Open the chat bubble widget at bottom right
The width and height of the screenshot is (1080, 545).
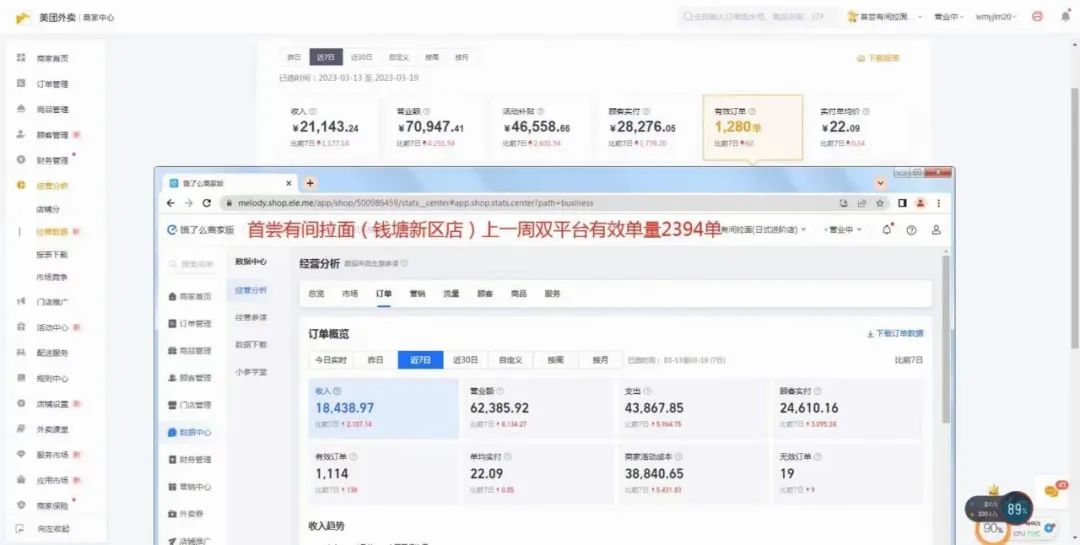(1052, 491)
